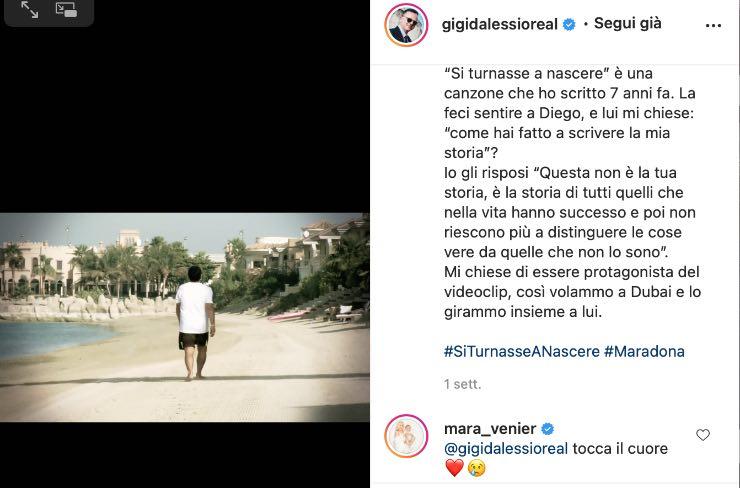This screenshot has width=740, height=488.
Task: Click the beach video frame
Action: coord(185,317)
